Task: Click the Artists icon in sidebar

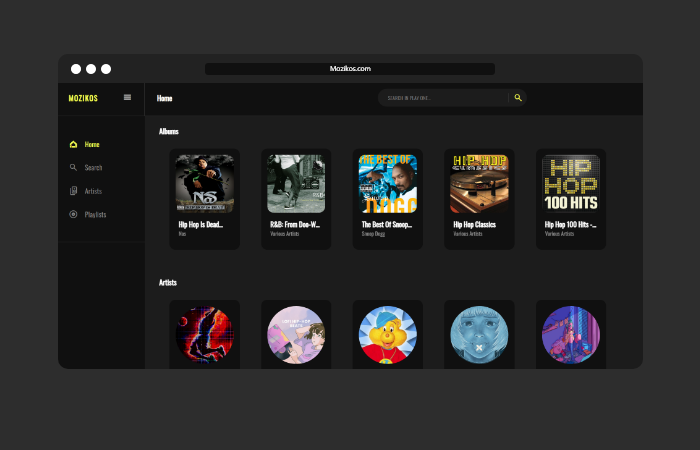Action: (73, 191)
